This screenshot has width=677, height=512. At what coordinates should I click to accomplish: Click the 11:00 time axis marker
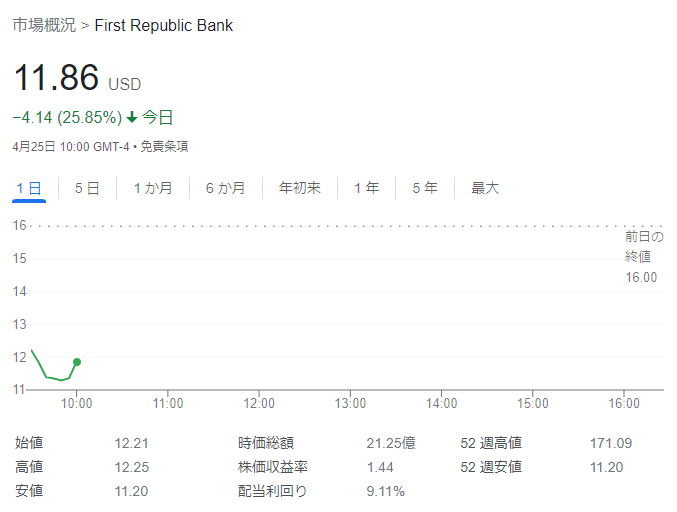pyautogui.click(x=168, y=403)
